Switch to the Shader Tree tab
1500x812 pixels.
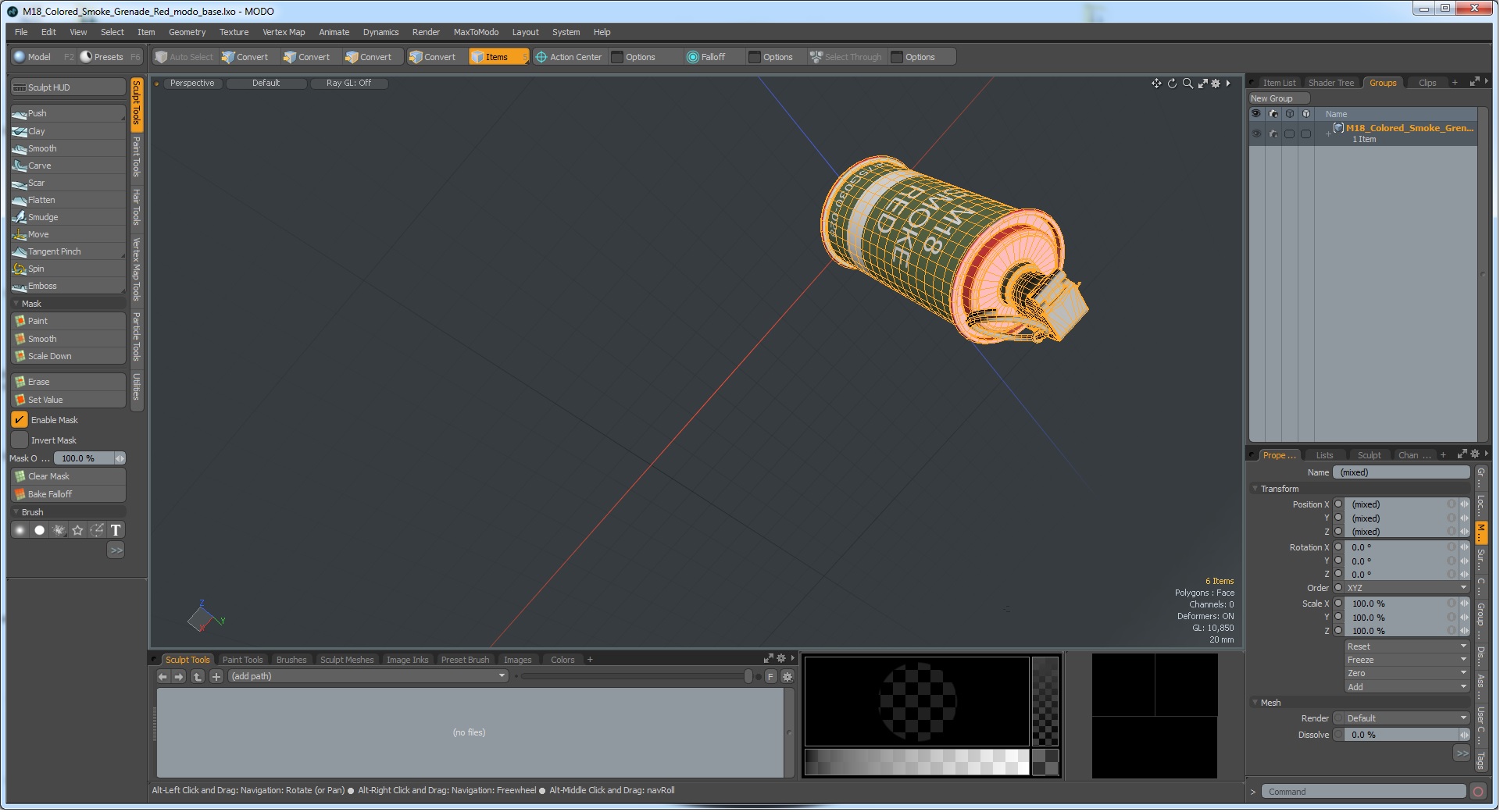pyautogui.click(x=1330, y=83)
